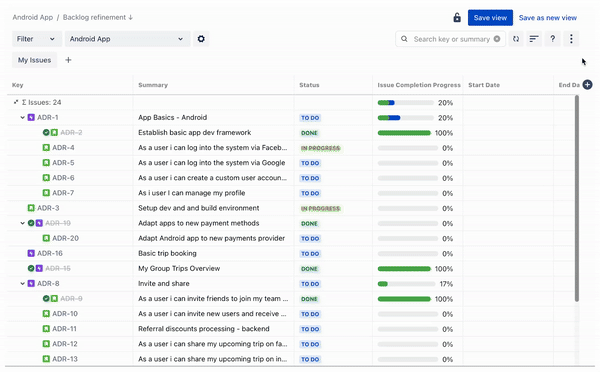600x372 pixels.
Task: Click the lock icon beside Save view
Action: pos(457,18)
